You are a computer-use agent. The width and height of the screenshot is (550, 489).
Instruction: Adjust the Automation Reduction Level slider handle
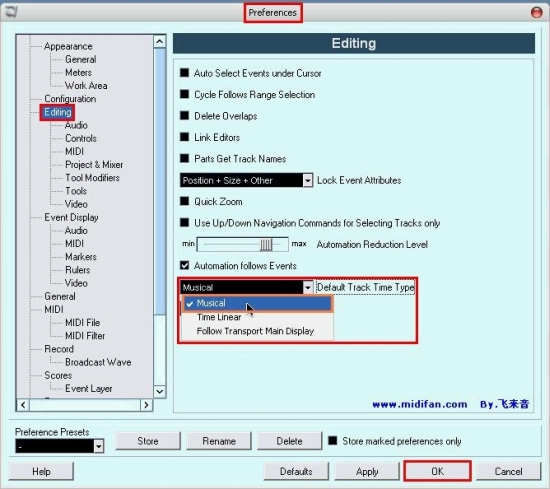pyautogui.click(x=266, y=244)
